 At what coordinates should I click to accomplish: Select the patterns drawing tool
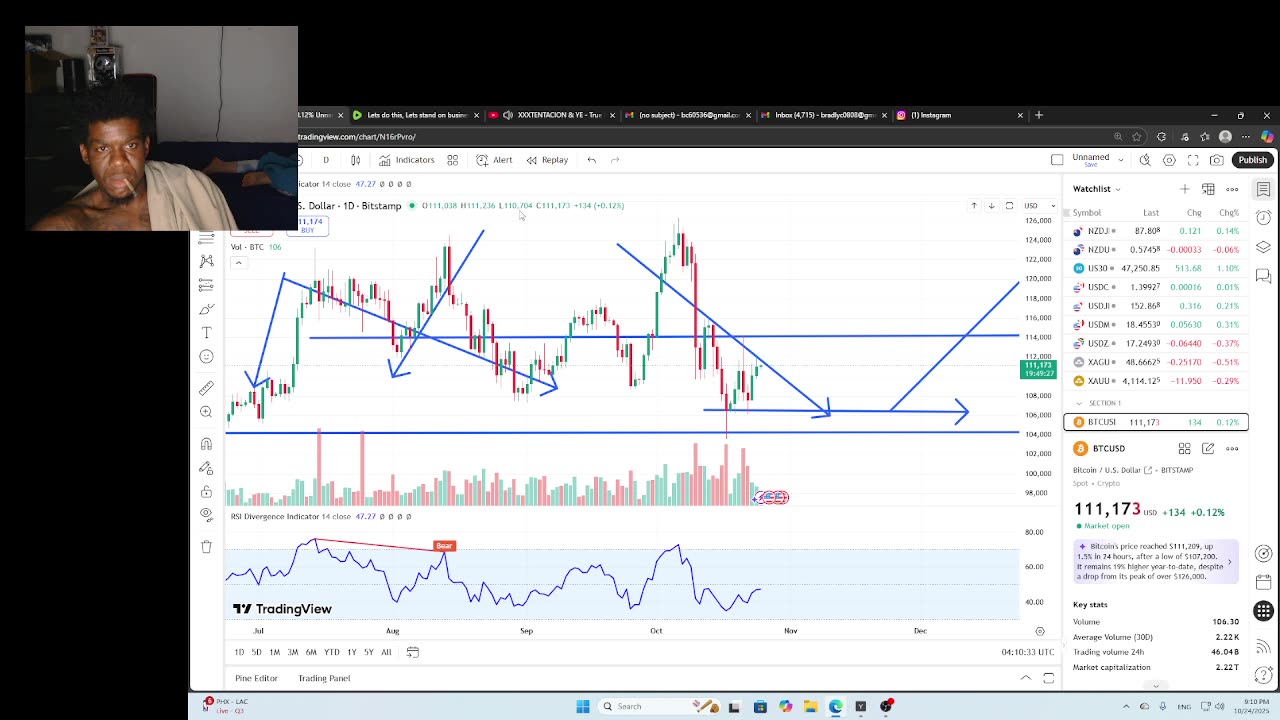[x=206, y=261]
